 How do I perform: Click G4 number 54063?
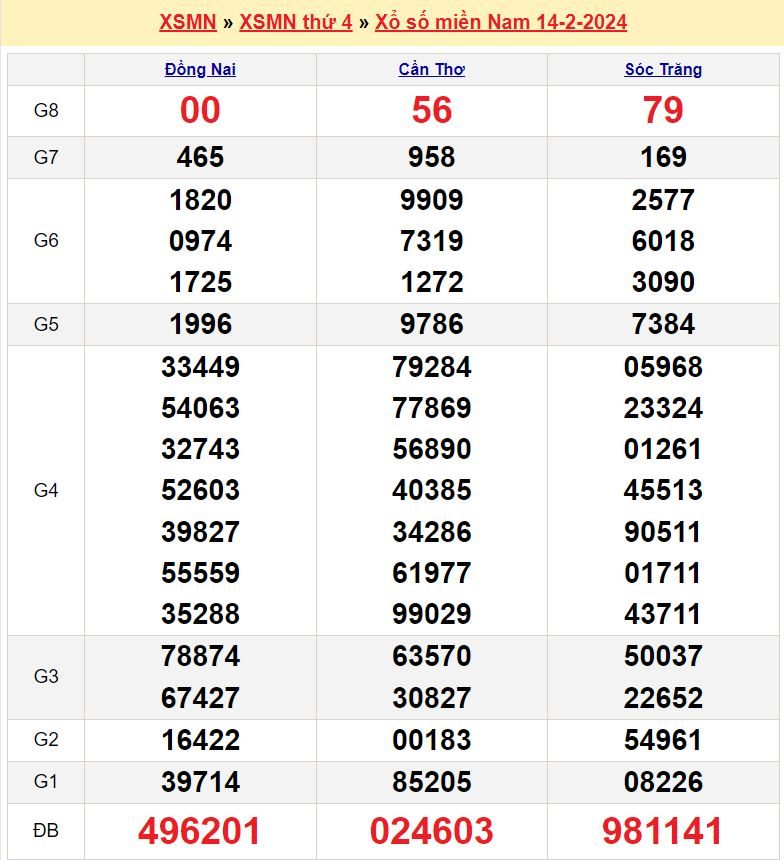[200, 408]
